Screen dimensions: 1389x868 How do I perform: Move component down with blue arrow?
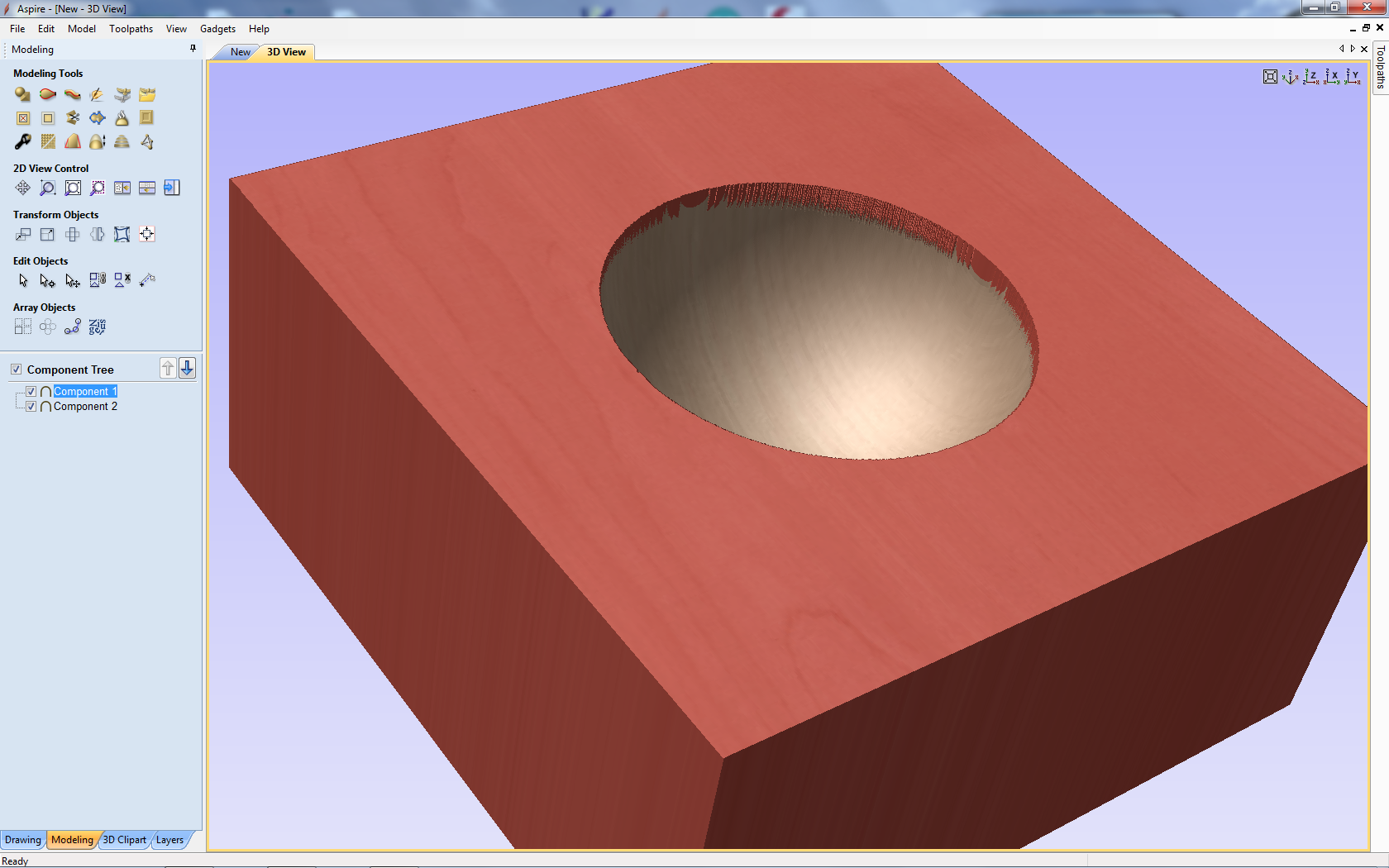(x=188, y=369)
